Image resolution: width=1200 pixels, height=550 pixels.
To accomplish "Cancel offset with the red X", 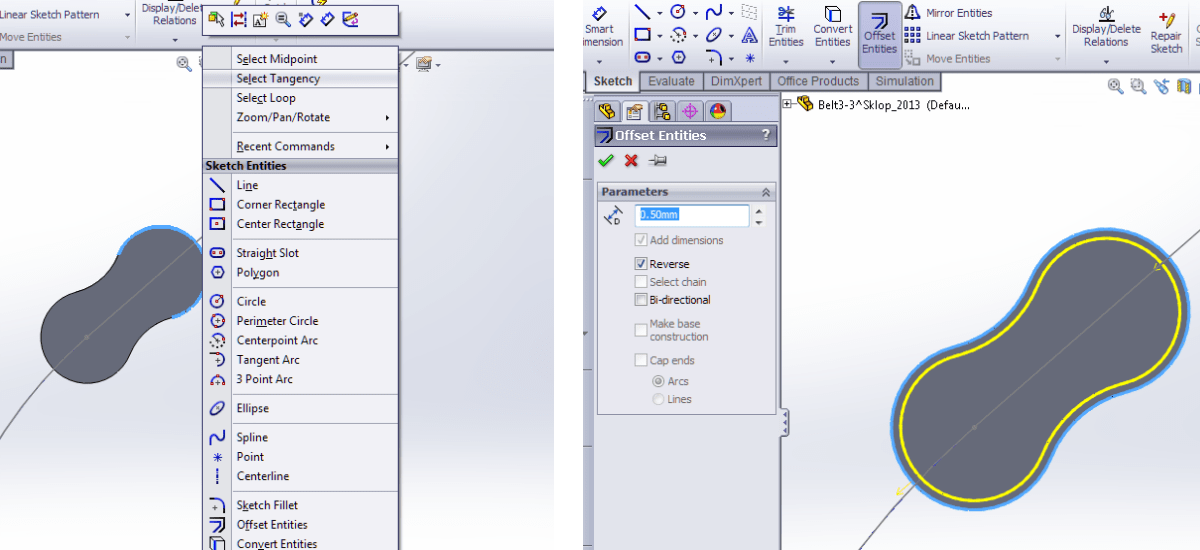I will [631, 161].
